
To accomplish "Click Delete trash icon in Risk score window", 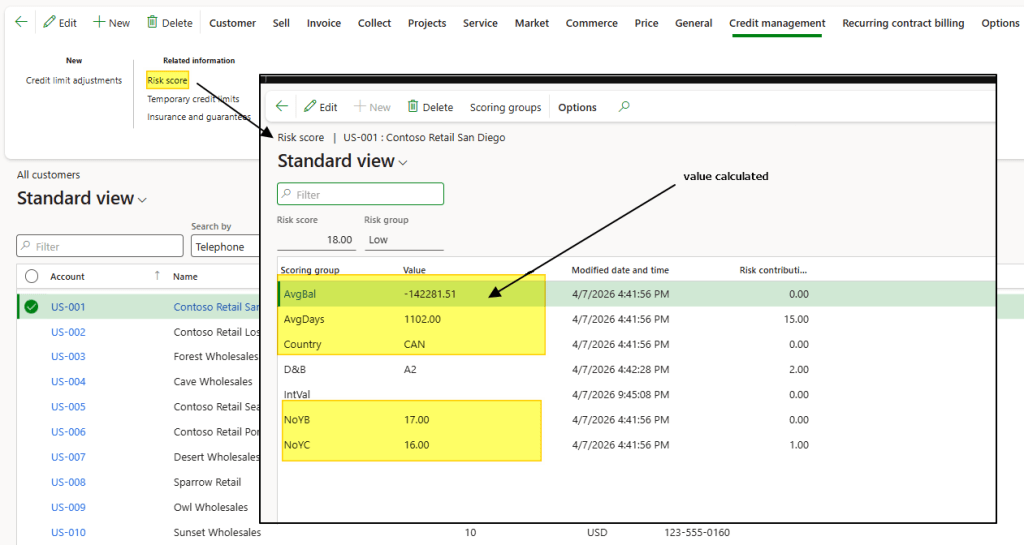I will pyautogui.click(x=413, y=107).
